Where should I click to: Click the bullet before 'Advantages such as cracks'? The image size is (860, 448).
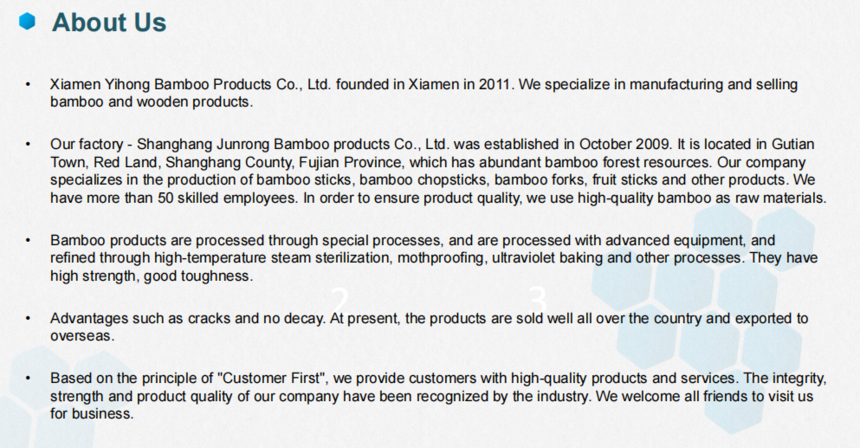click(x=27, y=319)
